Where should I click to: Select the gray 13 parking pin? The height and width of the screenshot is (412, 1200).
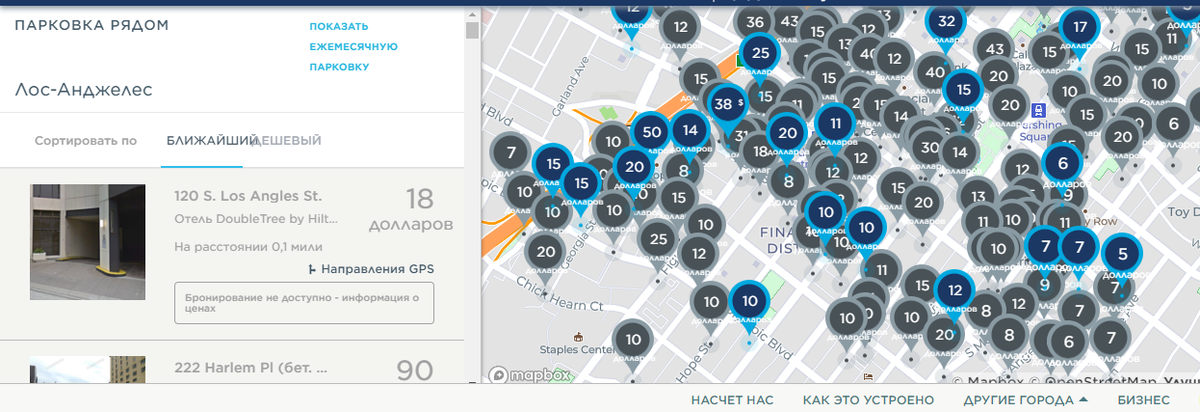979,196
